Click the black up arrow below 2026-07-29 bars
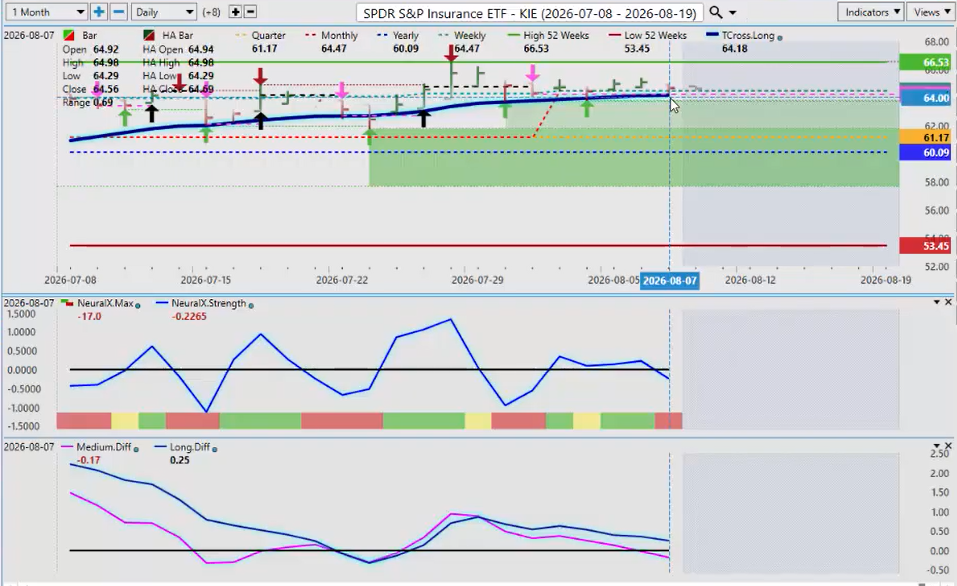The height and width of the screenshot is (586, 957). (423, 118)
